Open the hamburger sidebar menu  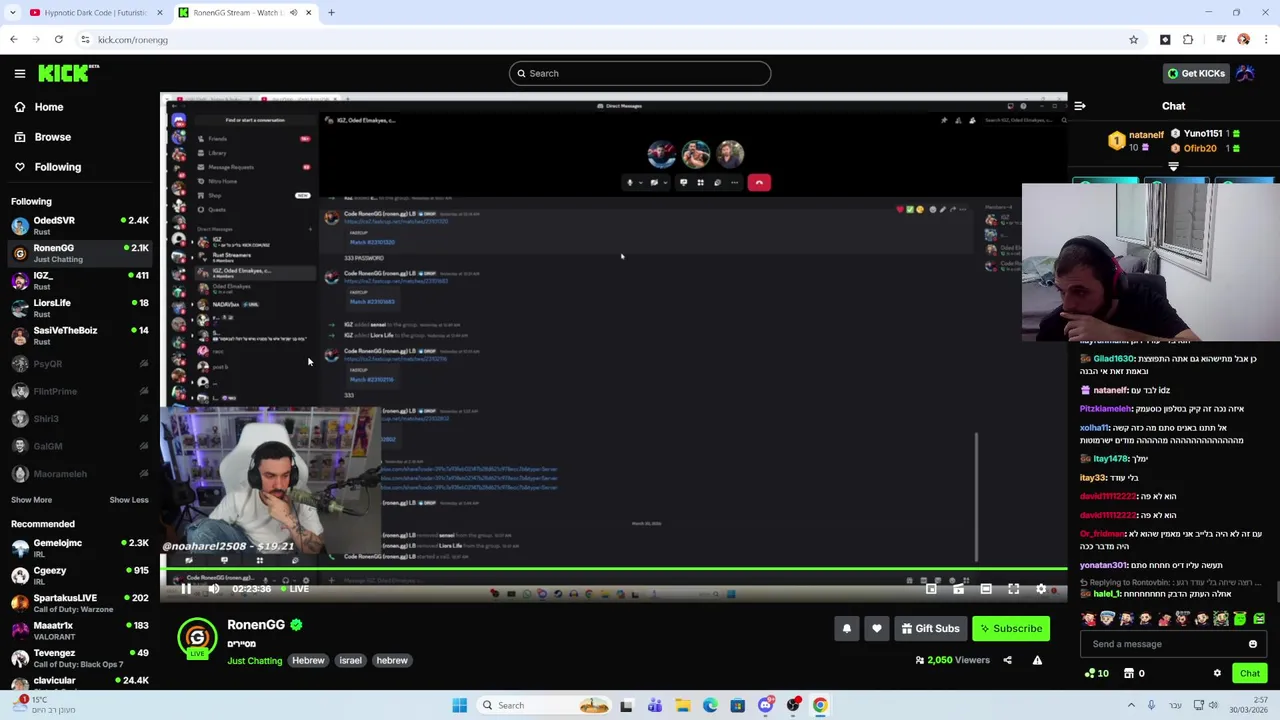tap(20, 73)
